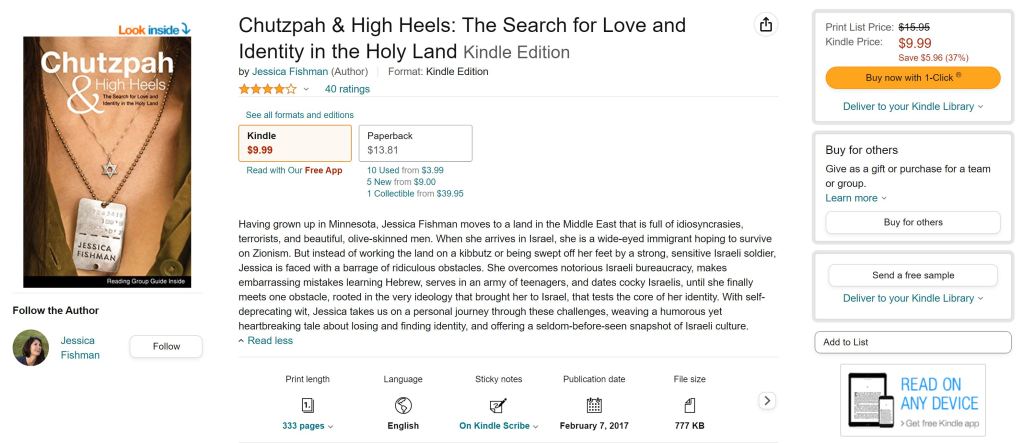Select the Kindle format option

(294, 143)
